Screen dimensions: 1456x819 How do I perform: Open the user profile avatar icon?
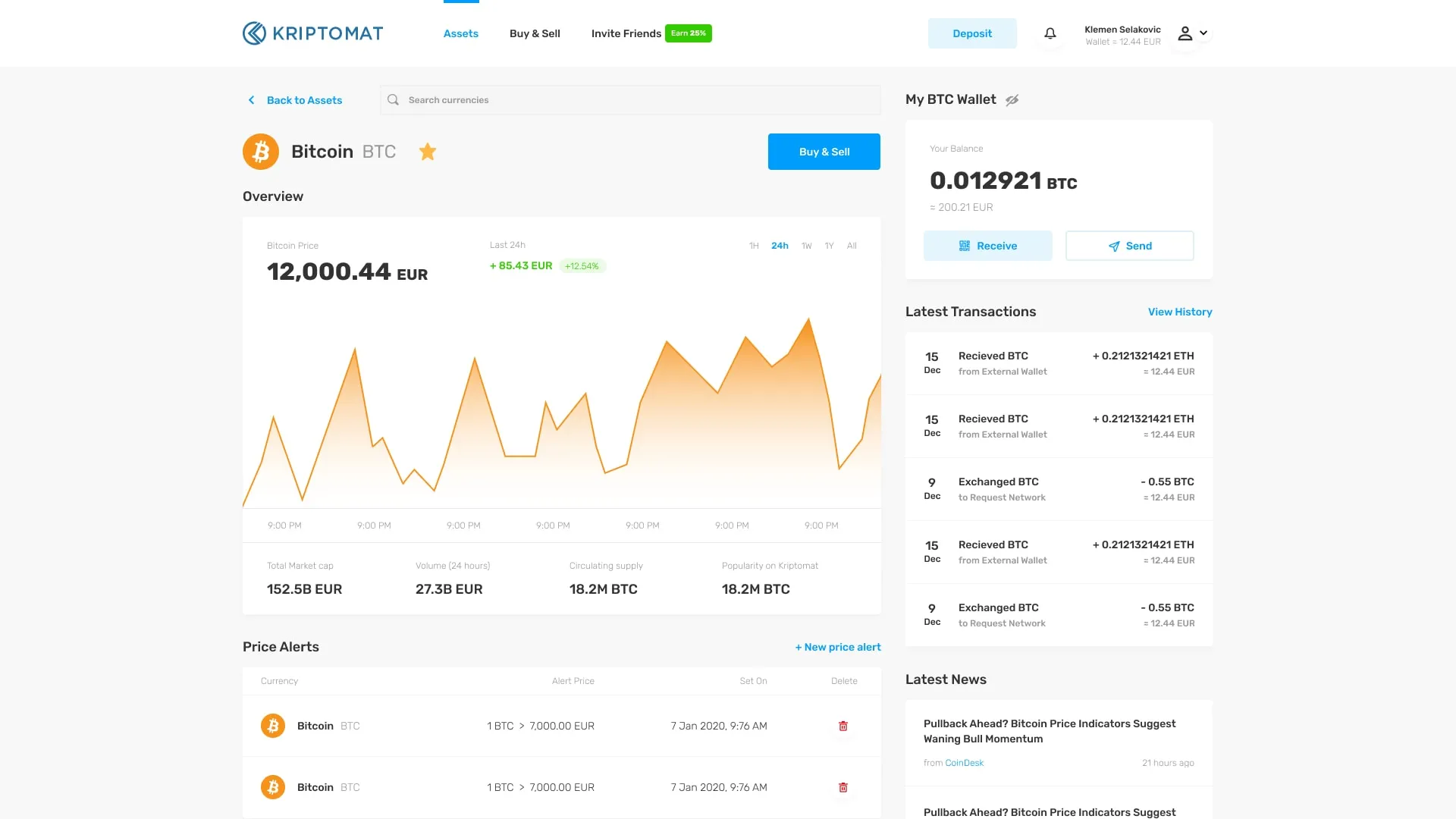pos(1185,33)
